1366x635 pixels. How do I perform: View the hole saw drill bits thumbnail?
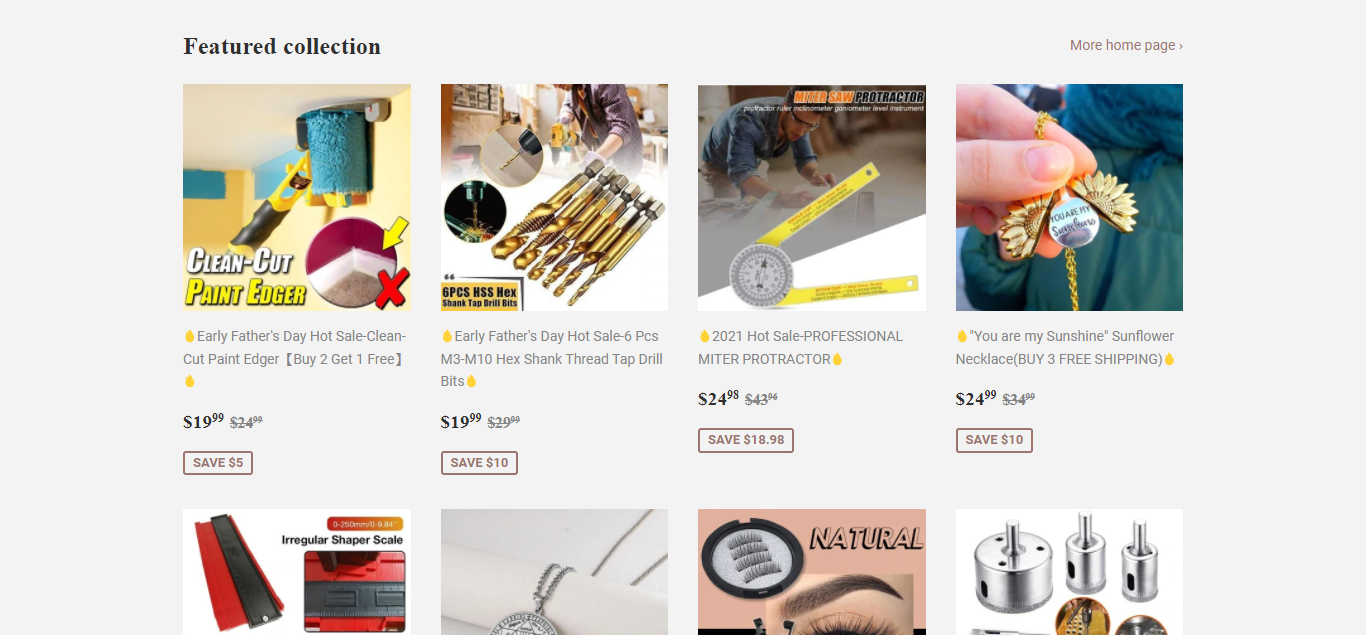pos(1069,572)
